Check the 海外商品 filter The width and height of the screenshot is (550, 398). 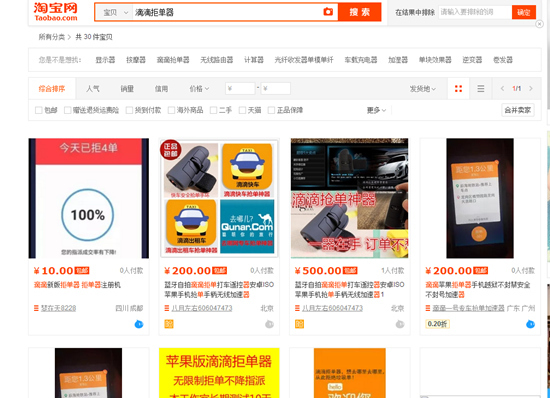[171, 110]
